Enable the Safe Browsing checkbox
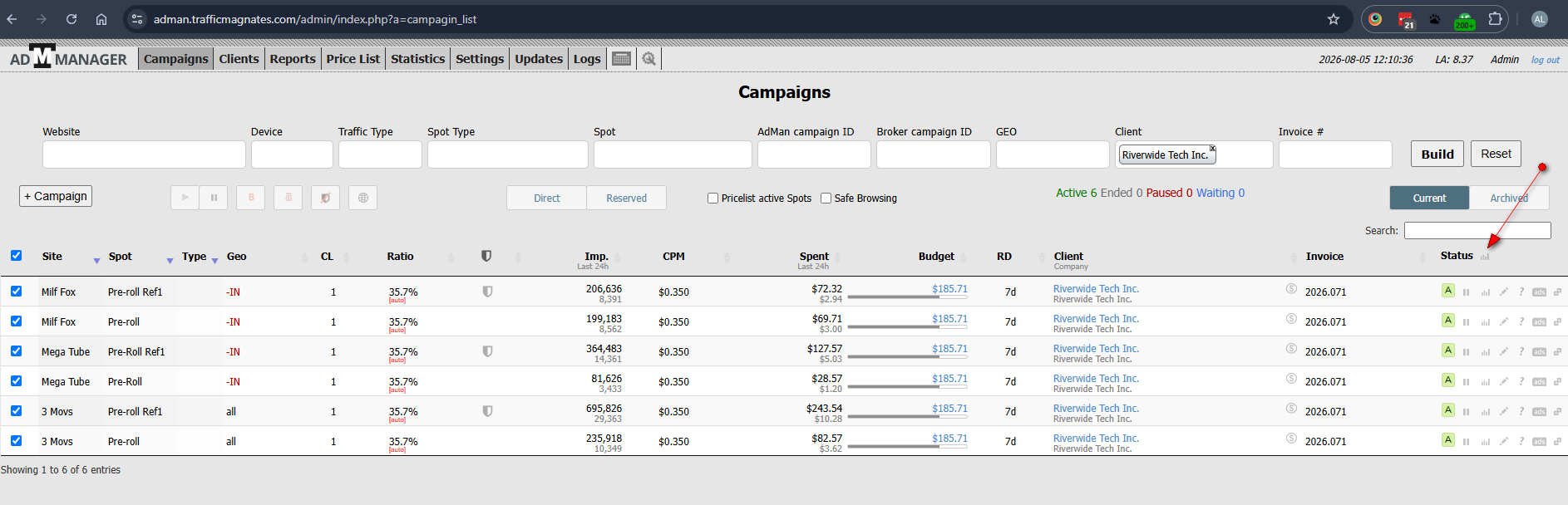 point(826,198)
